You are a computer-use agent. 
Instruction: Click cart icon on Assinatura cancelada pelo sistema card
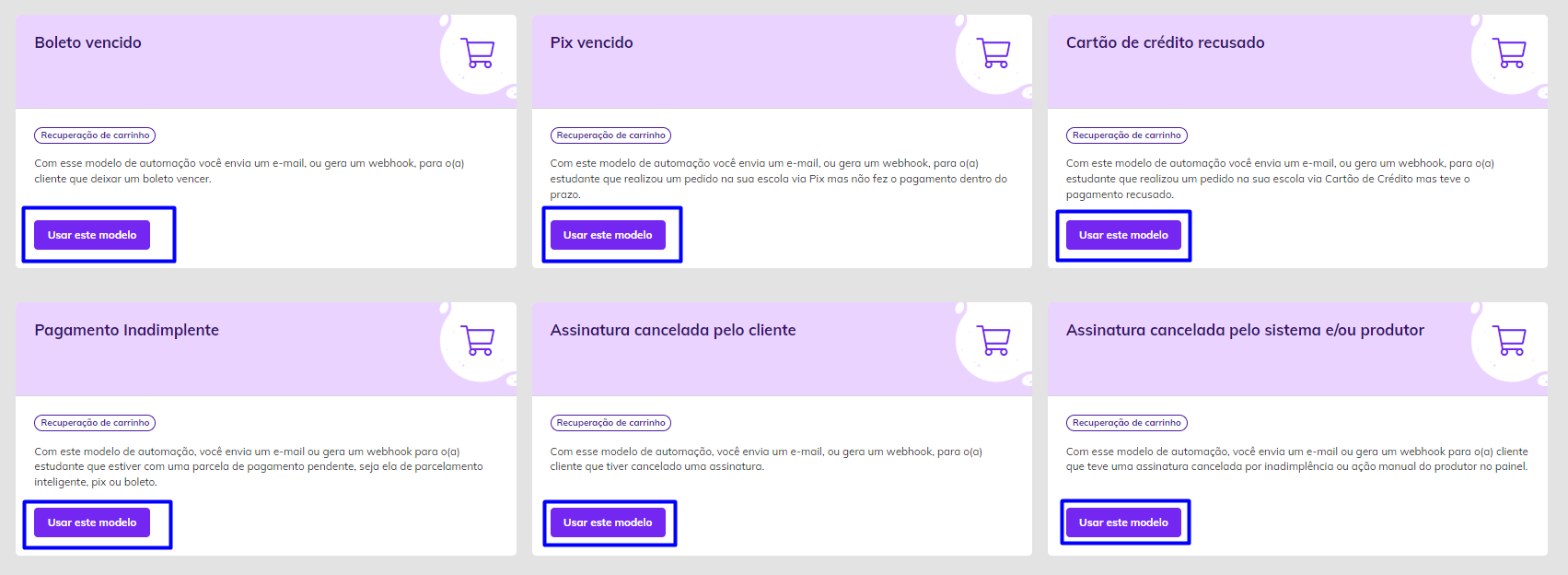pyautogui.click(x=1509, y=340)
